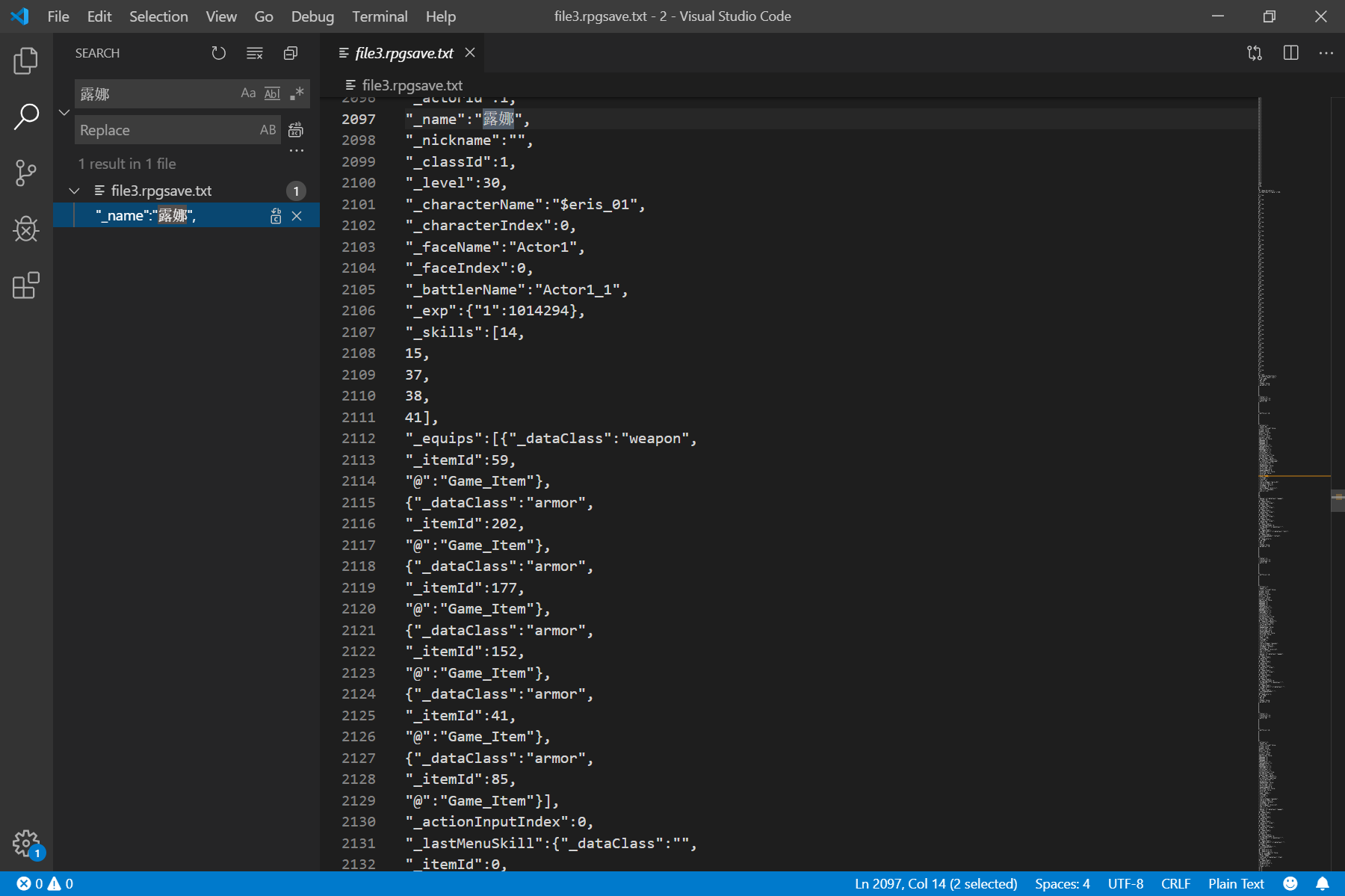This screenshot has width=1345, height=896.
Task: Click Replace All button
Action: click(x=296, y=130)
